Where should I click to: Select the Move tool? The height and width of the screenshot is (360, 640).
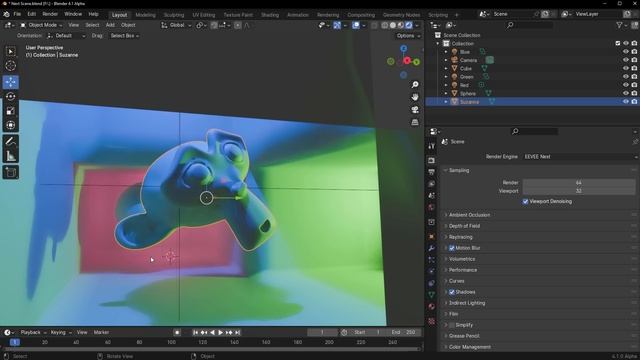pos(11,82)
